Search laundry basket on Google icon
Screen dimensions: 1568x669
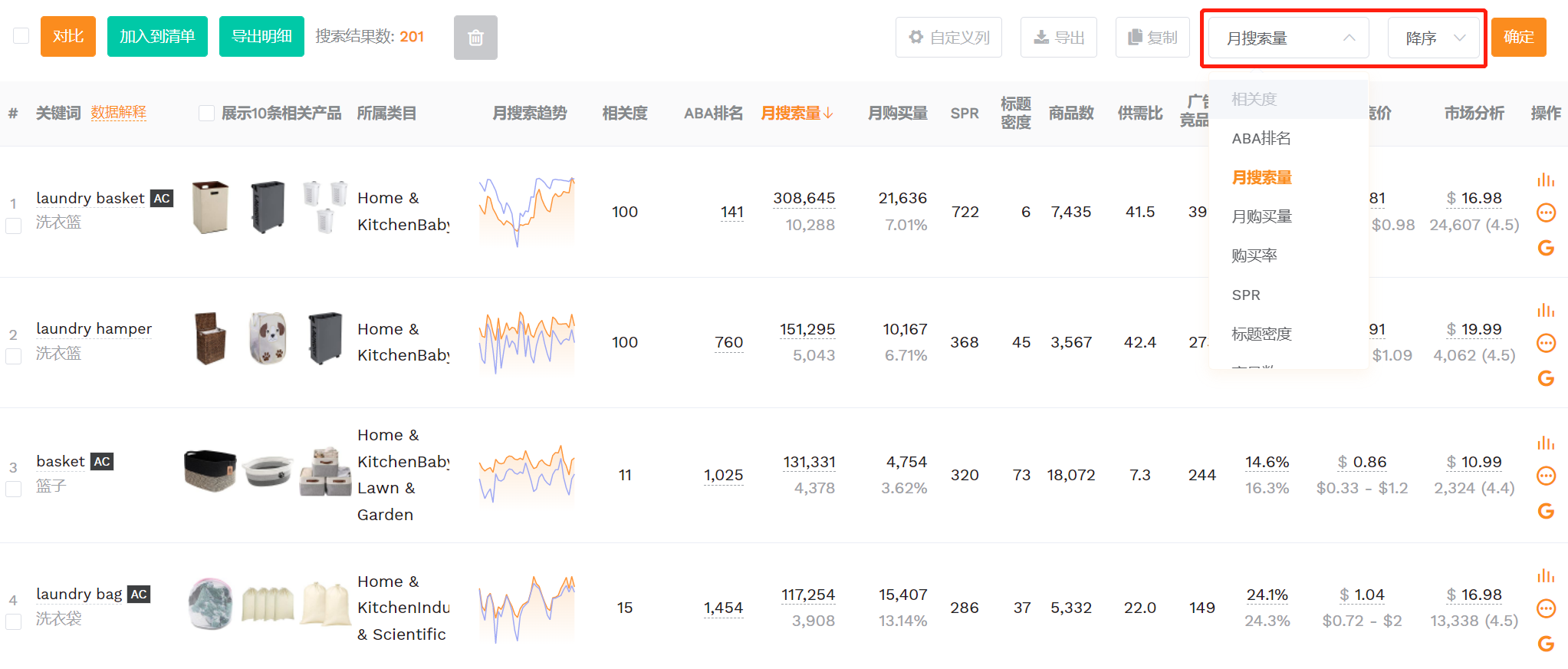(1547, 248)
